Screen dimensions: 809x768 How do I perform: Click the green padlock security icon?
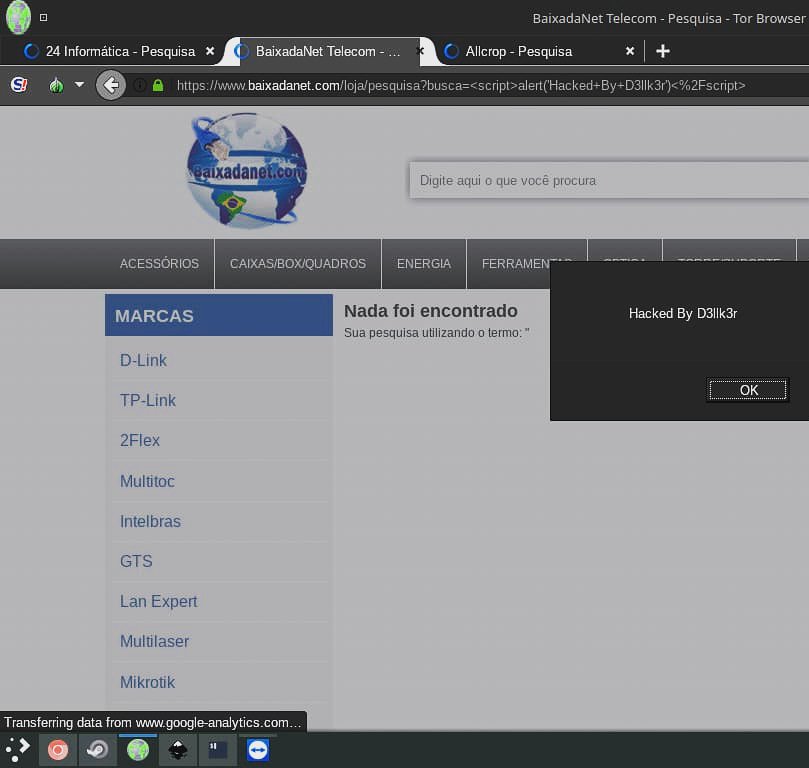158,85
